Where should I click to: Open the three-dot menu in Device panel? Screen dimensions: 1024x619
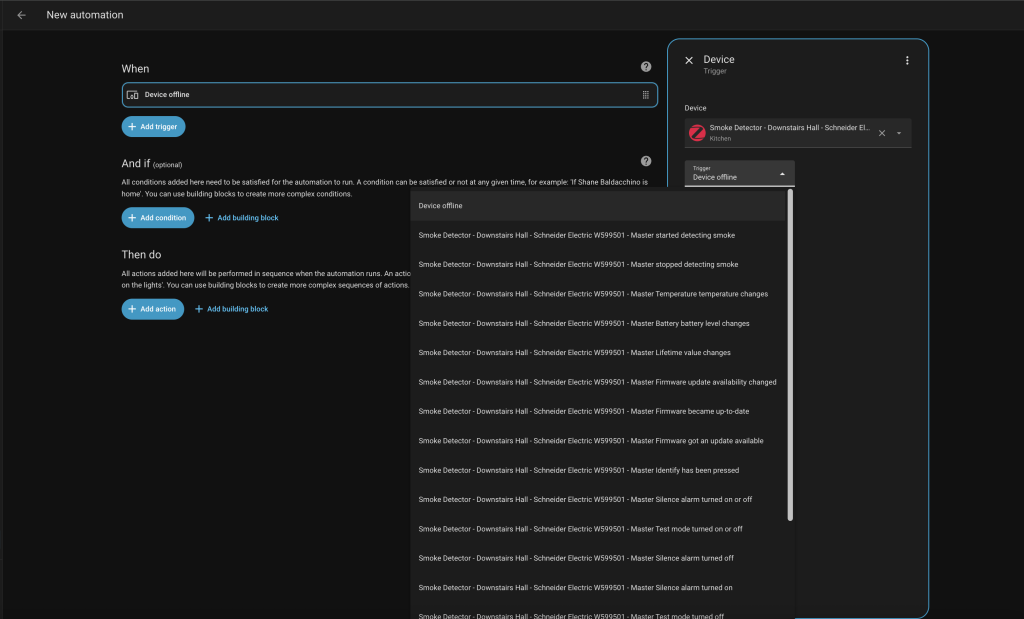[907, 61]
